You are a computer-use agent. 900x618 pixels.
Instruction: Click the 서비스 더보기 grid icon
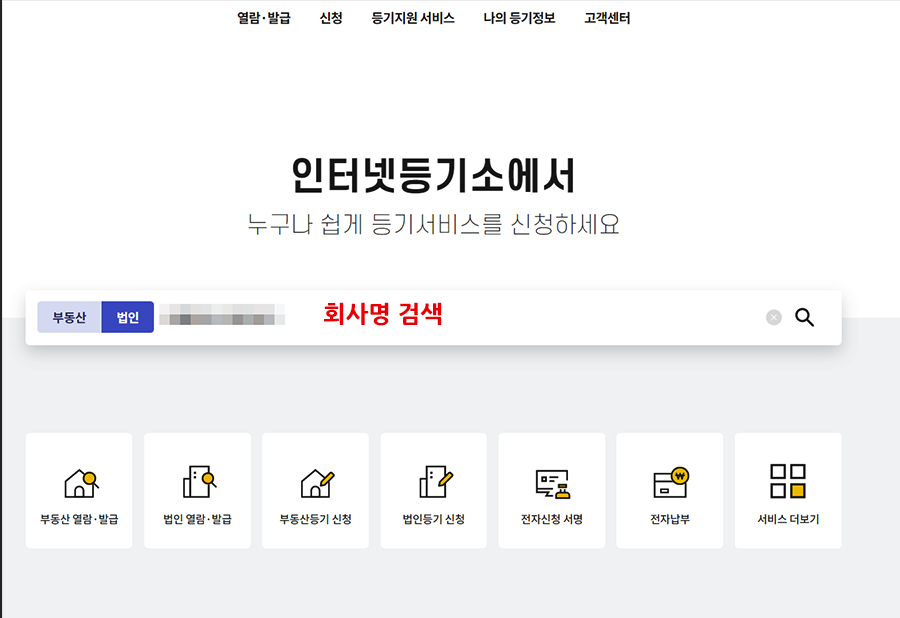click(788, 481)
